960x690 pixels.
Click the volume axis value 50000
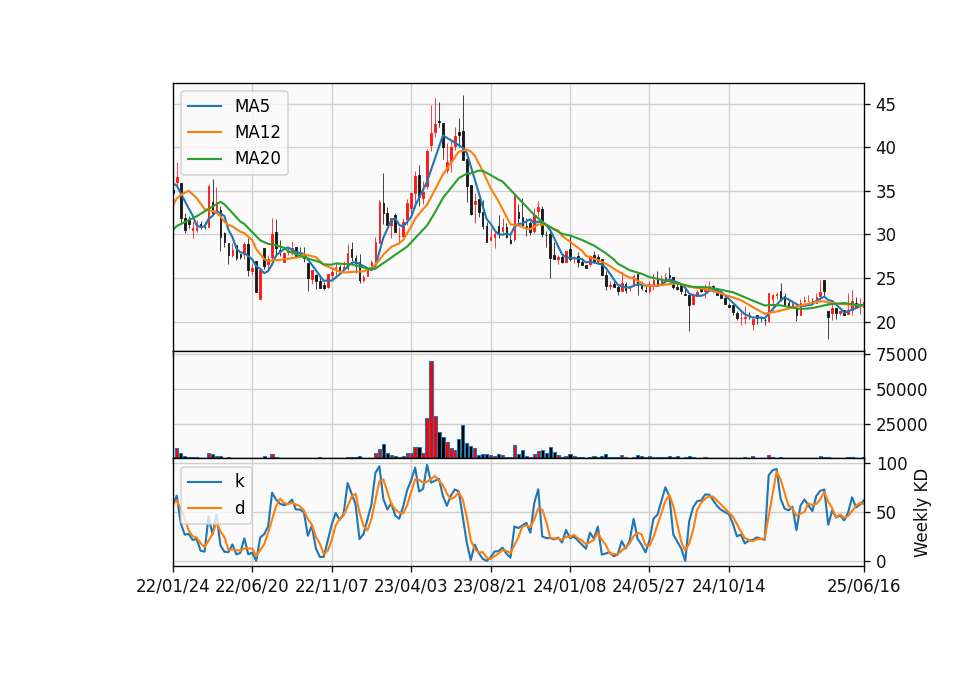coord(901,390)
